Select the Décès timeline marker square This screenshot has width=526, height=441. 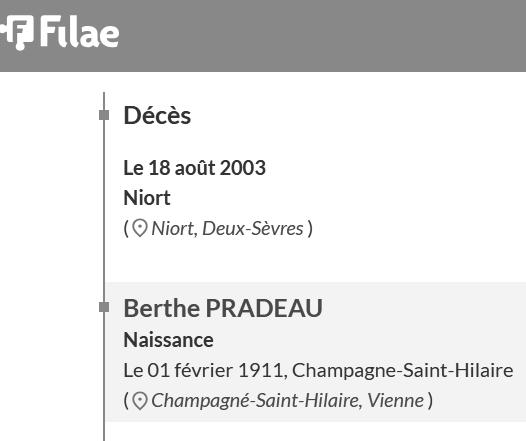coord(104,115)
